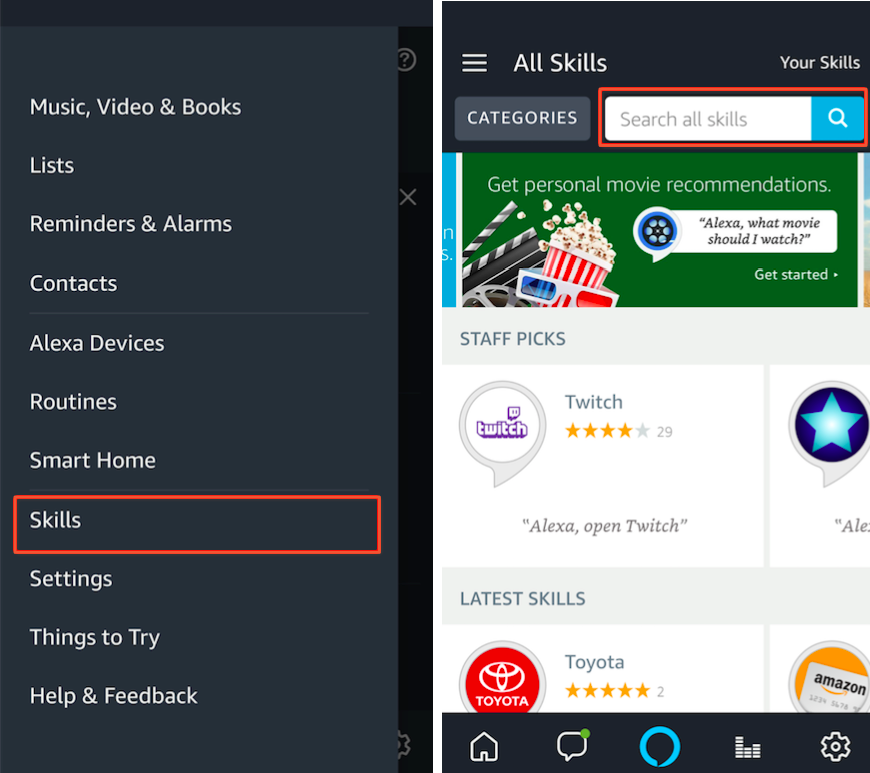Open settings gear in bottom navigation
Viewport: 870px width, 773px height.
coord(835,746)
